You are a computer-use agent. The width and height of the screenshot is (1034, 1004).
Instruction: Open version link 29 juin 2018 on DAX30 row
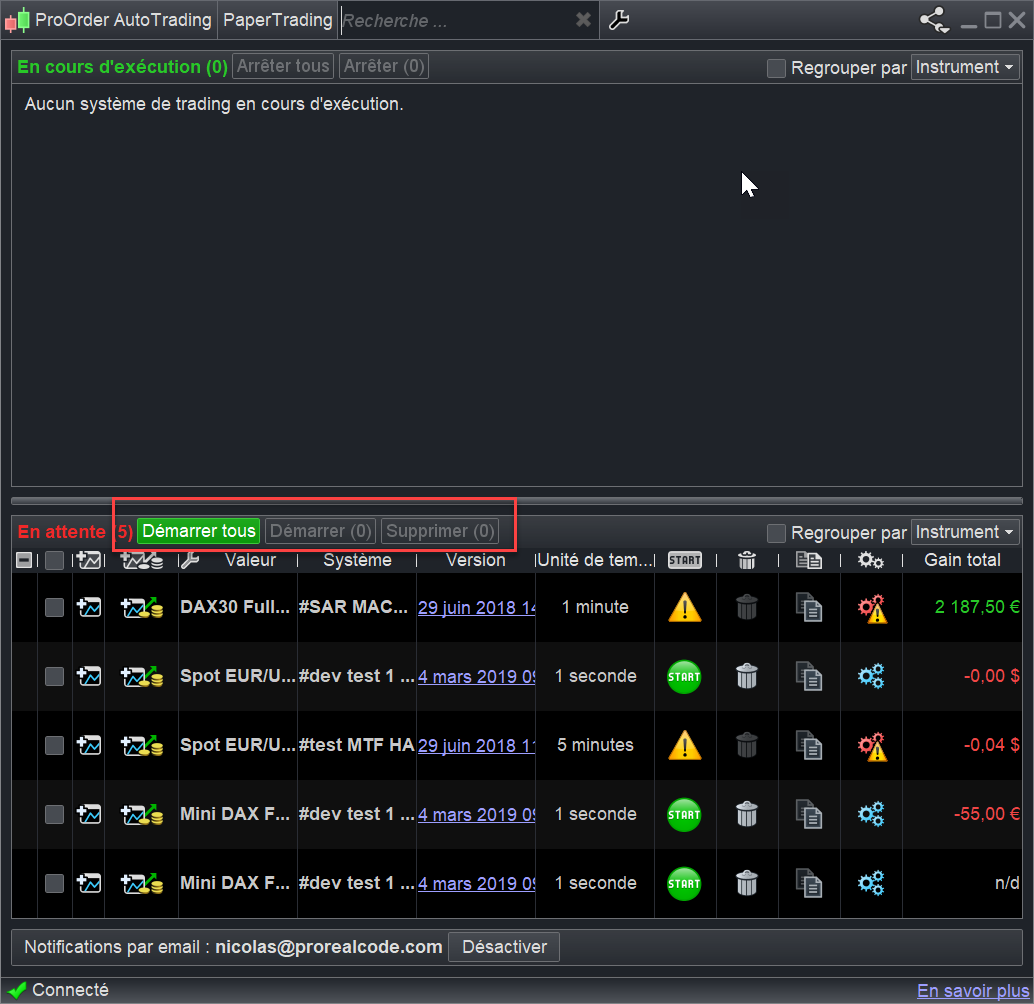(476, 607)
